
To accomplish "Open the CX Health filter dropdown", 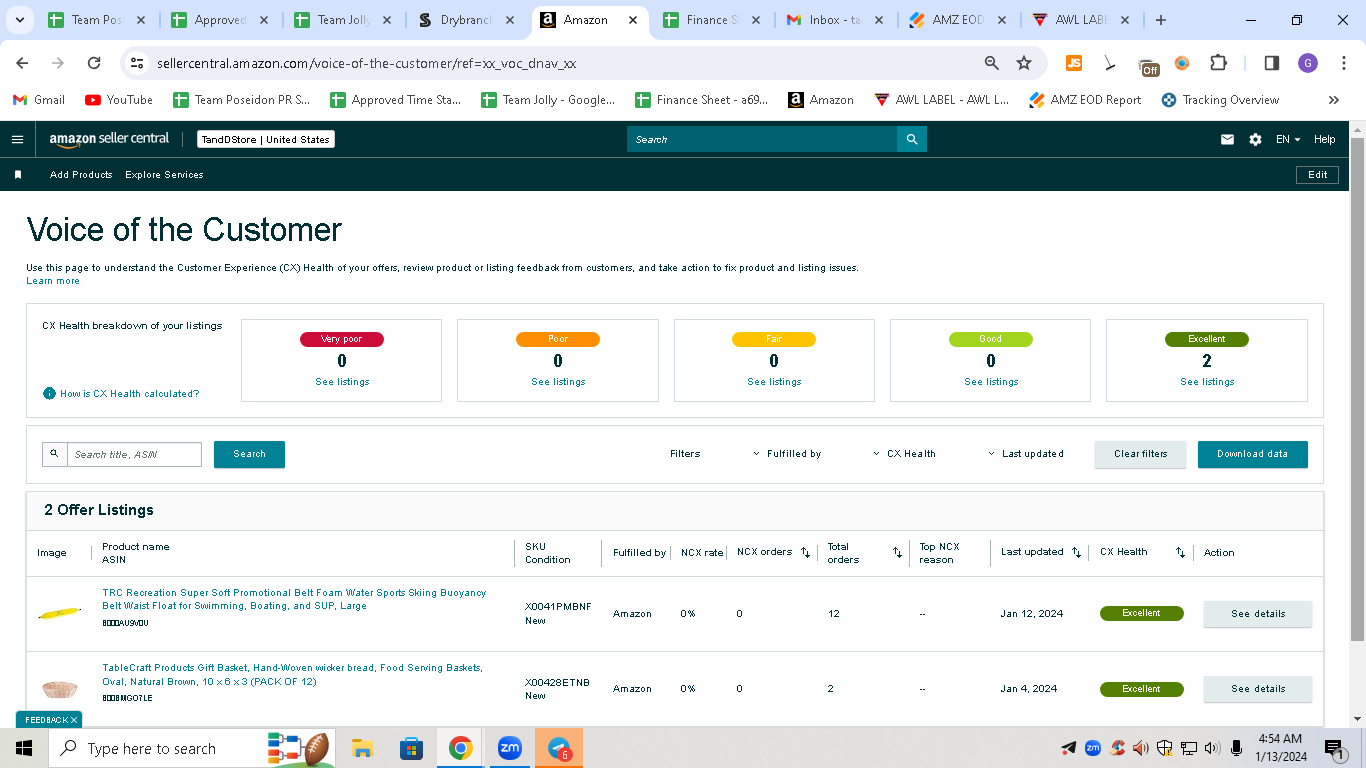I will pos(904,454).
